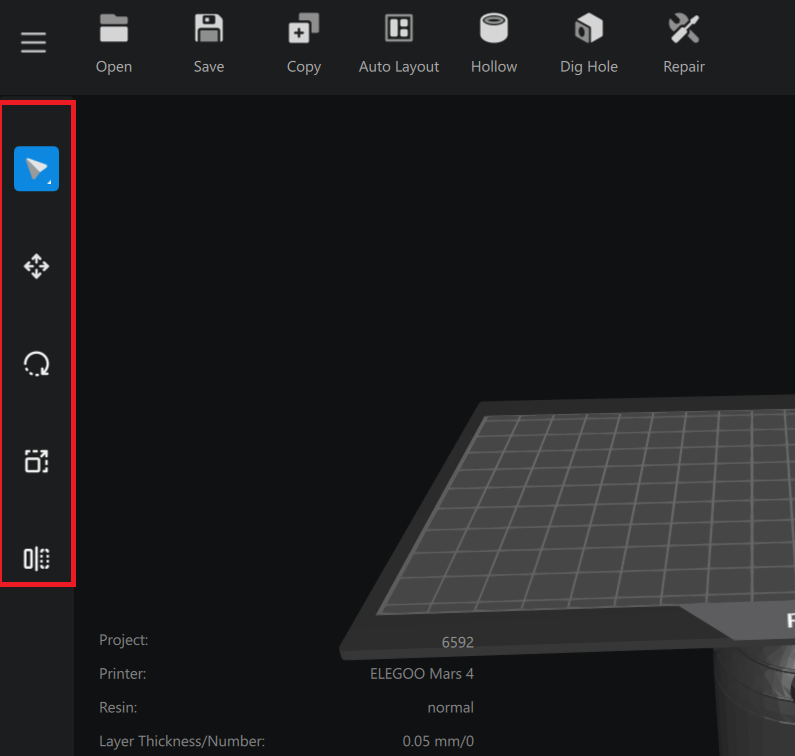The width and height of the screenshot is (795, 756).
Task: Open the Repair tool
Action: 683,29
